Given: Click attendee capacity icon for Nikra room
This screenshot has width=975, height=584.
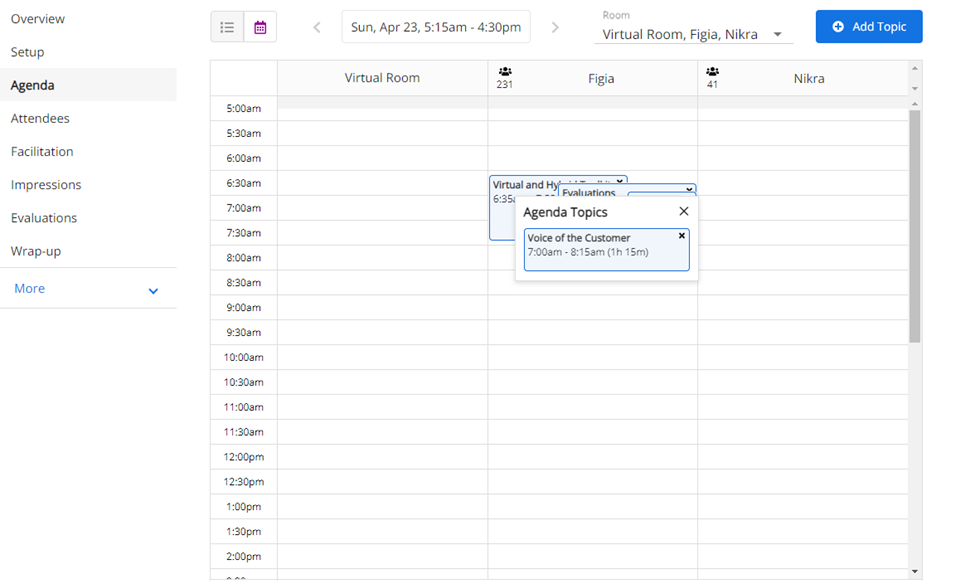Looking at the screenshot, I should pos(713,72).
